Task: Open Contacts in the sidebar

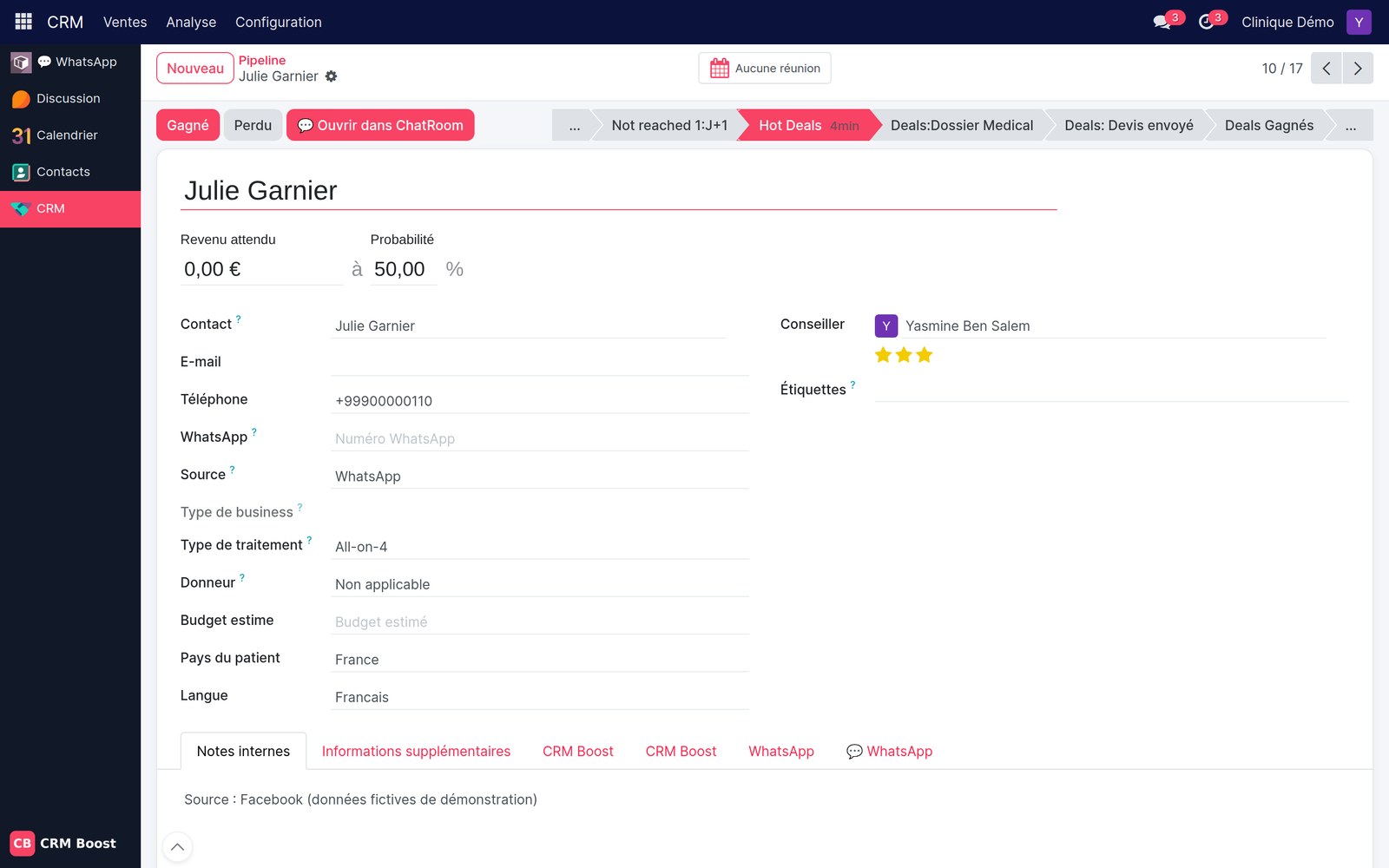Action: pos(70,172)
